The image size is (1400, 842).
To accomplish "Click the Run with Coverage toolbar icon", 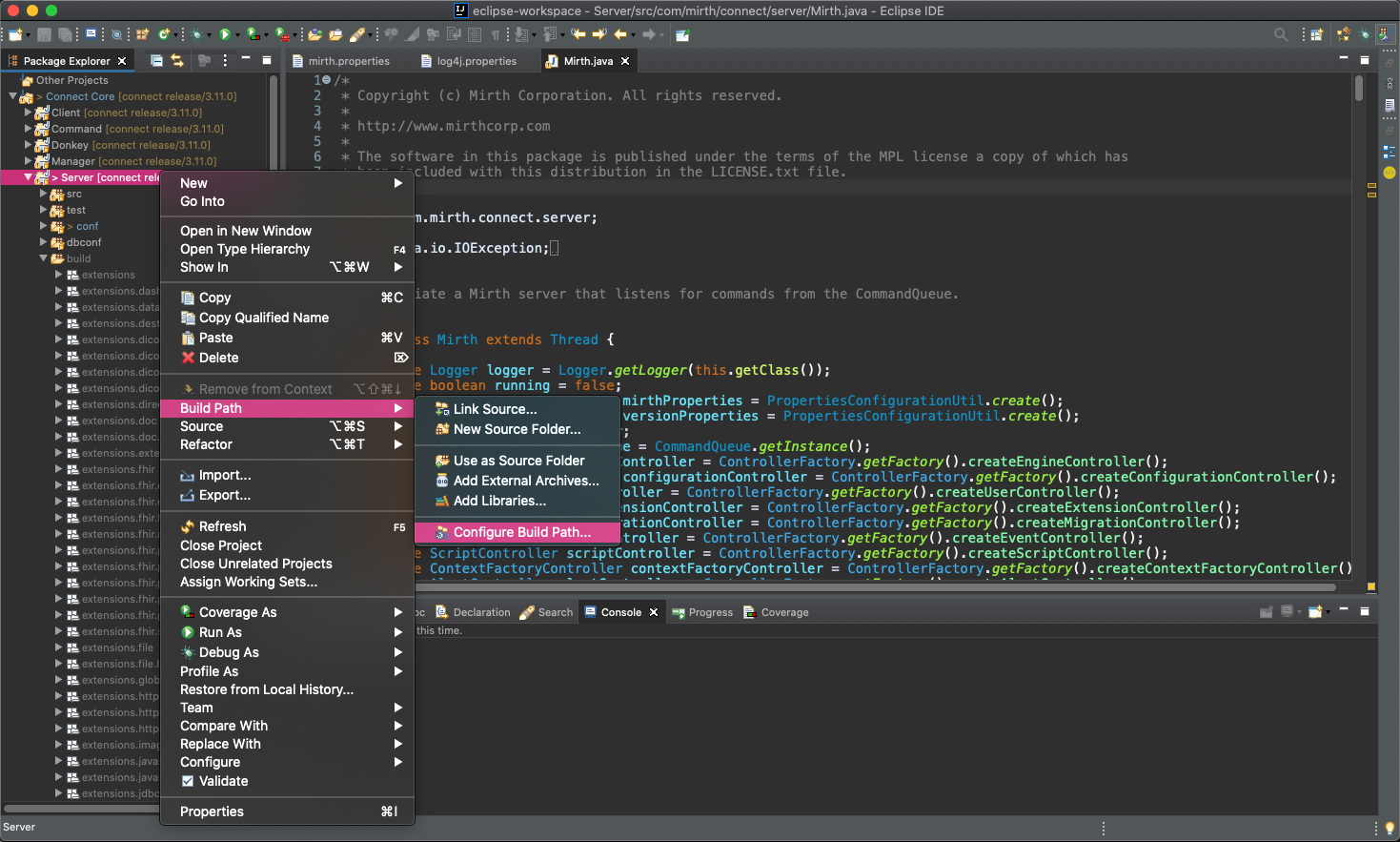I will [253, 34].
